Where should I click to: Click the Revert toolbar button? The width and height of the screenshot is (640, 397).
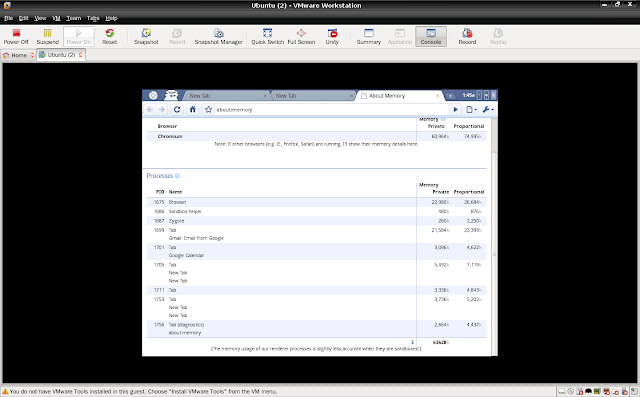point(177,37)
